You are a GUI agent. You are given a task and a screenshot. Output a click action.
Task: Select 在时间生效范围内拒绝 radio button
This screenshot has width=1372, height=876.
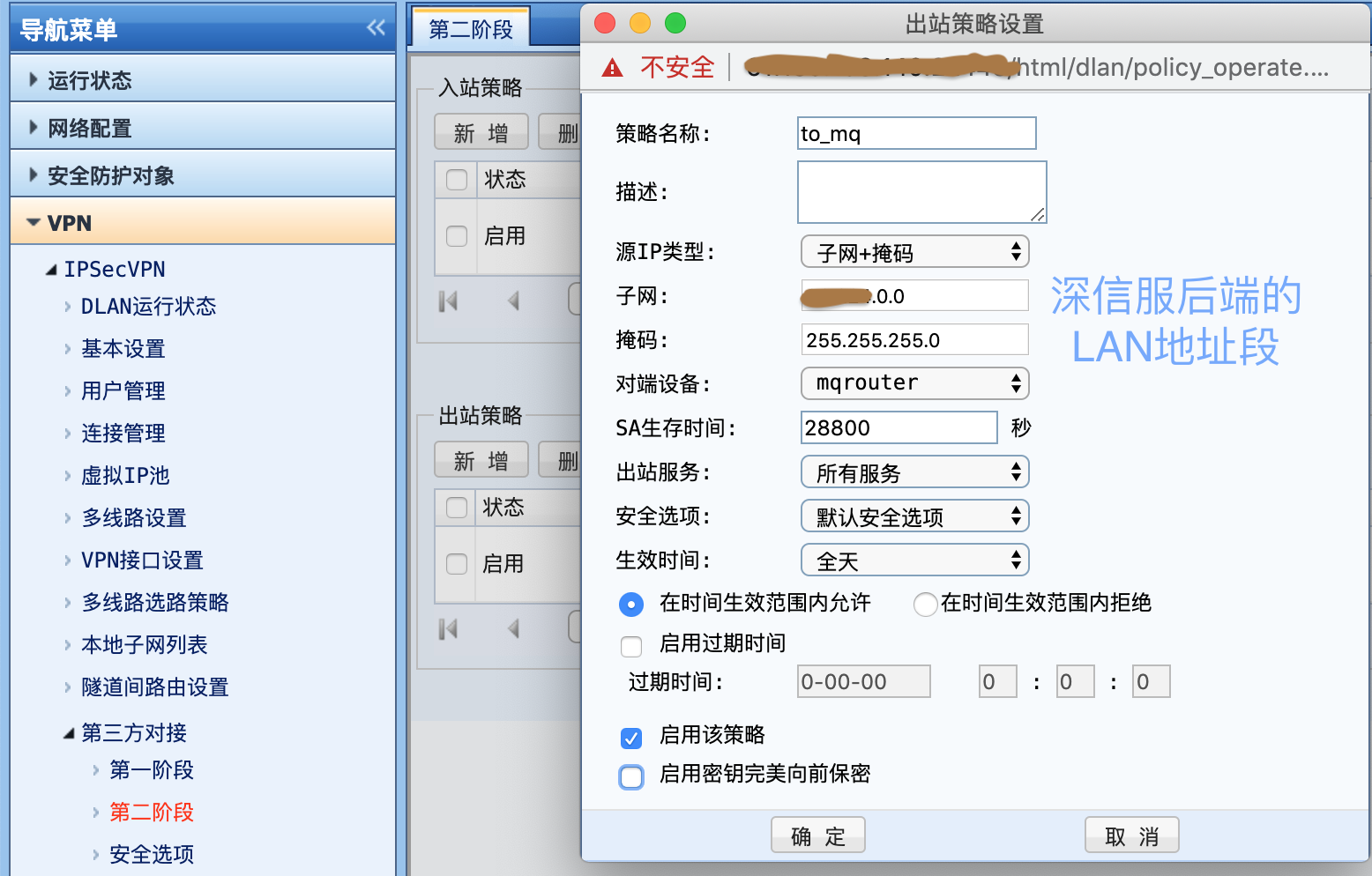point(925,604)
